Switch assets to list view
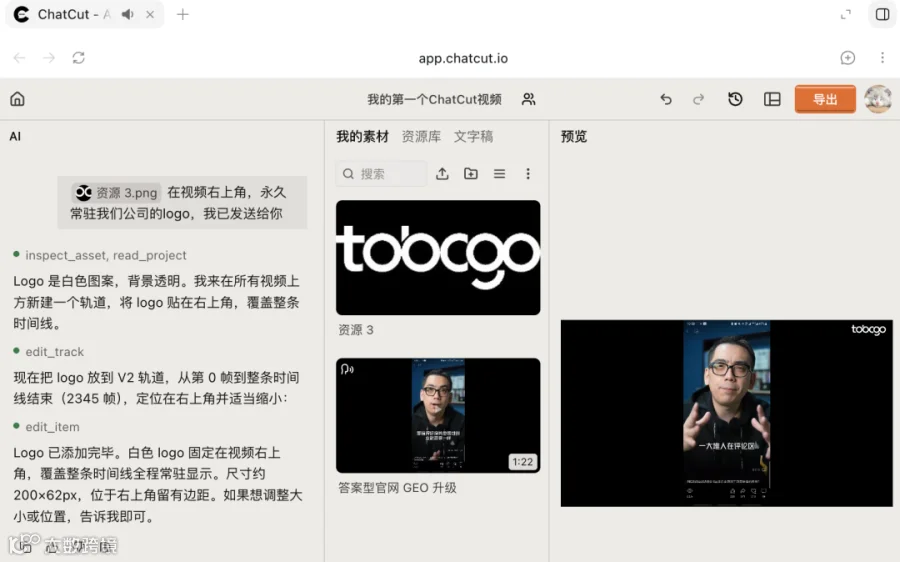The height and width of the screenshot is (562, 900). [x=499, y=173]
